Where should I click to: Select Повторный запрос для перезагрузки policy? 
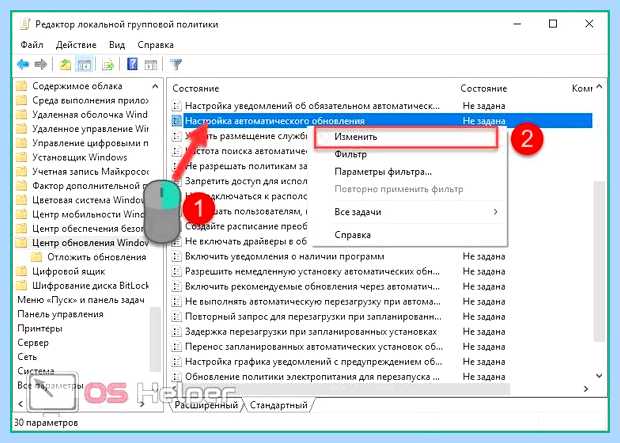[313, 316]
